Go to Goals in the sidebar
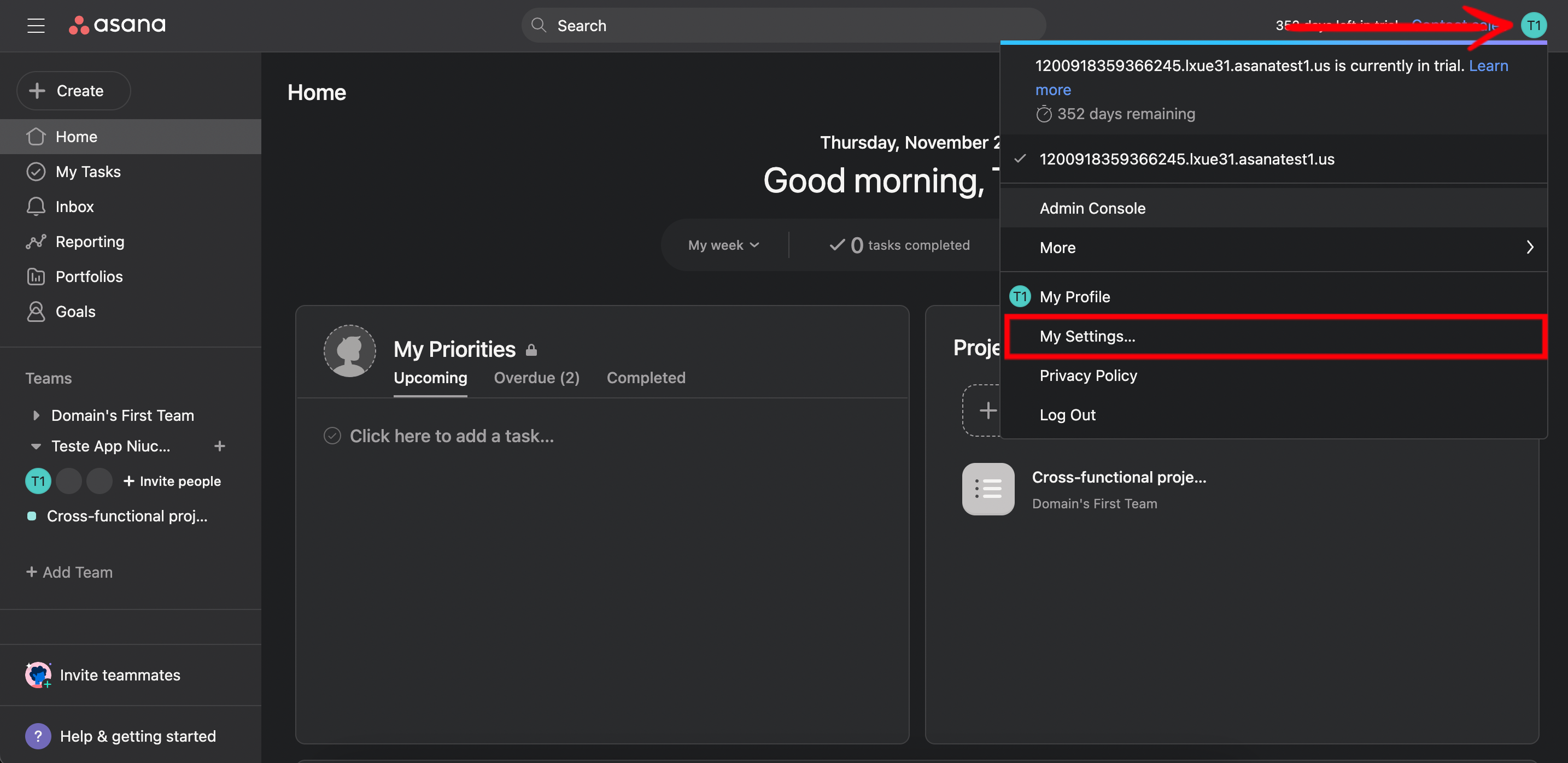1568x763 pixels. click(x=75, y=312)
